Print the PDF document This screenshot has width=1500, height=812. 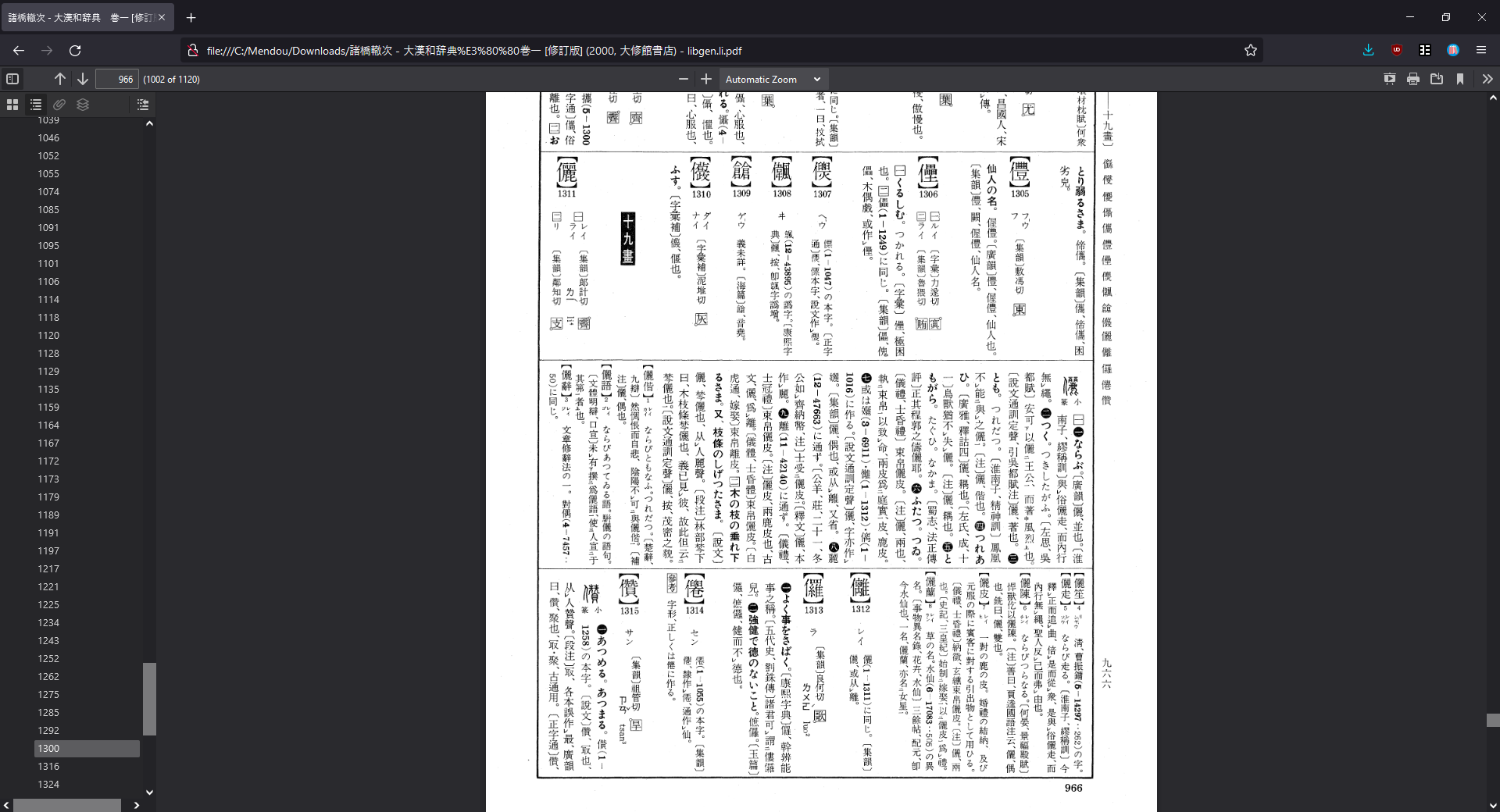click(1412, 79)
